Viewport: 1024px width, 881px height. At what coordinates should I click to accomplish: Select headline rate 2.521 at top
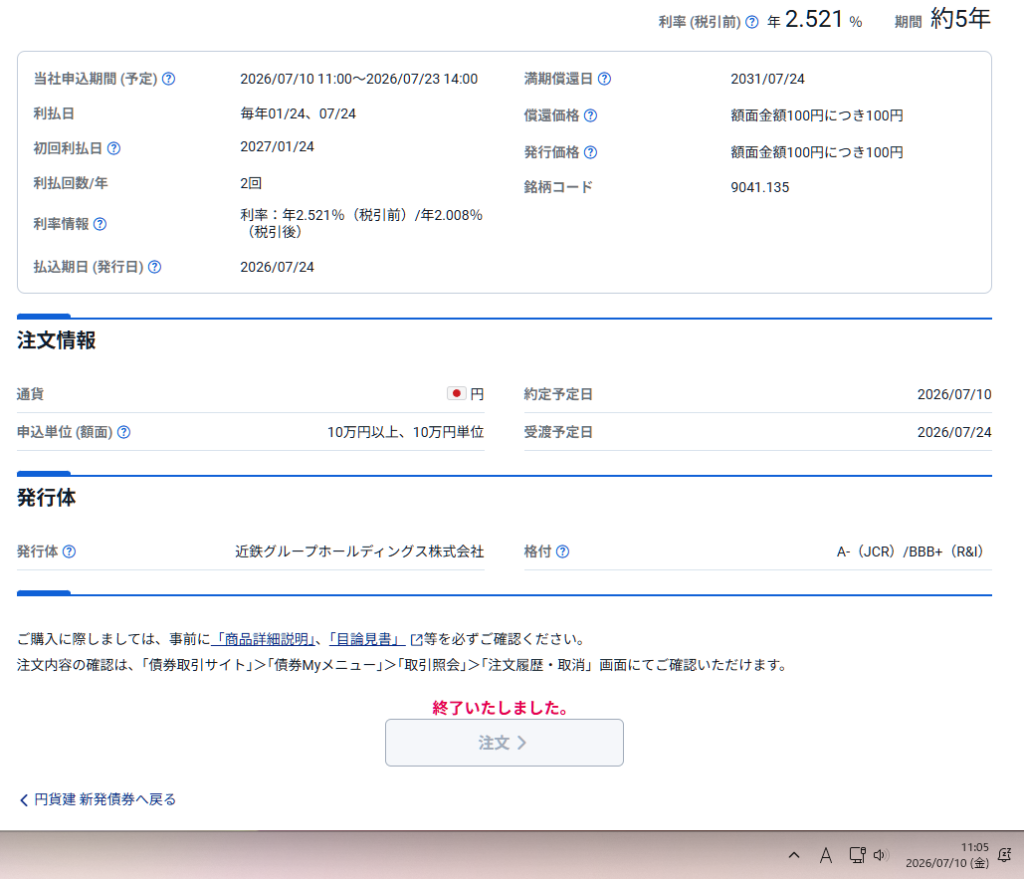tap(814, 19)
